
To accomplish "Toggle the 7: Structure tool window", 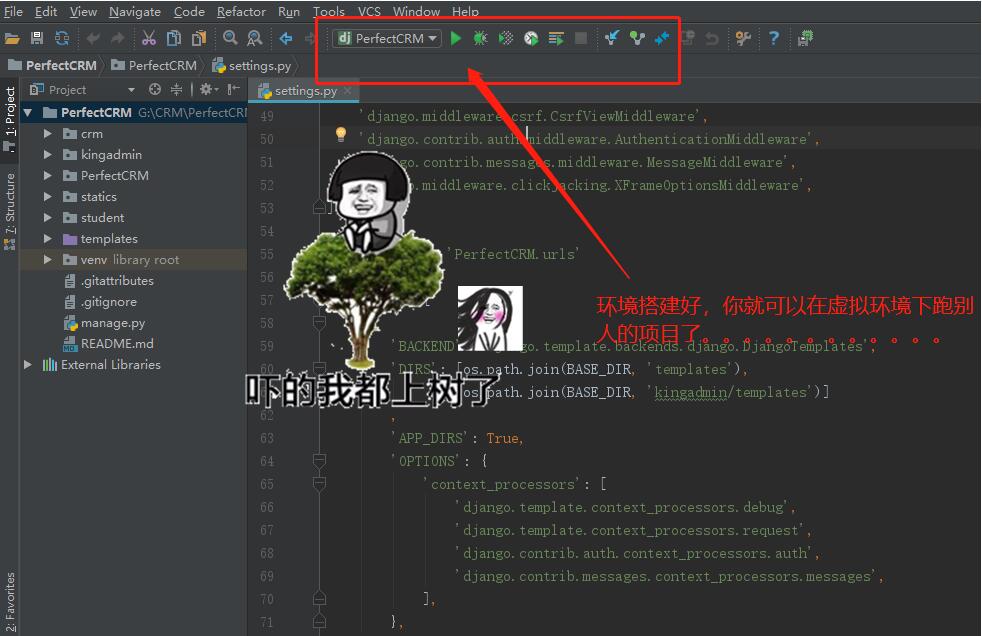I will 9,210.
